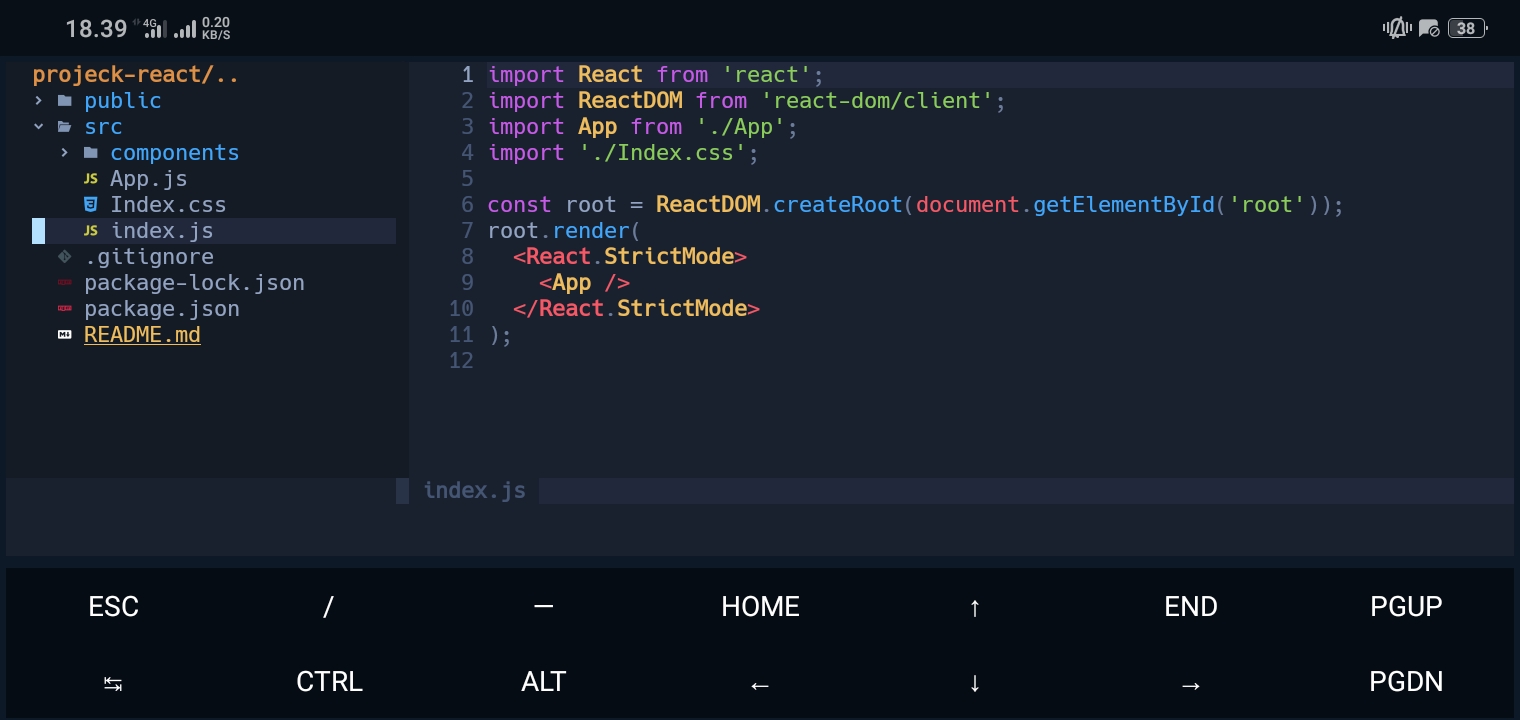Click the JS icon beside App.js

pos(91,179)
